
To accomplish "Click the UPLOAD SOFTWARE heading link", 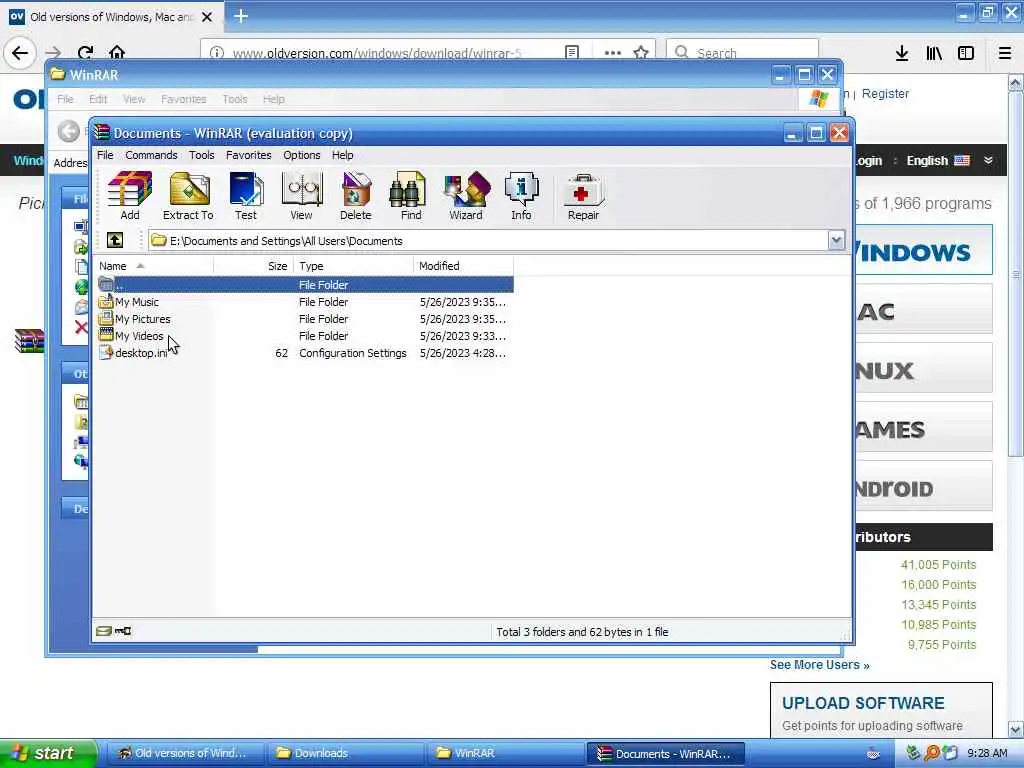I will click(863, 703).
